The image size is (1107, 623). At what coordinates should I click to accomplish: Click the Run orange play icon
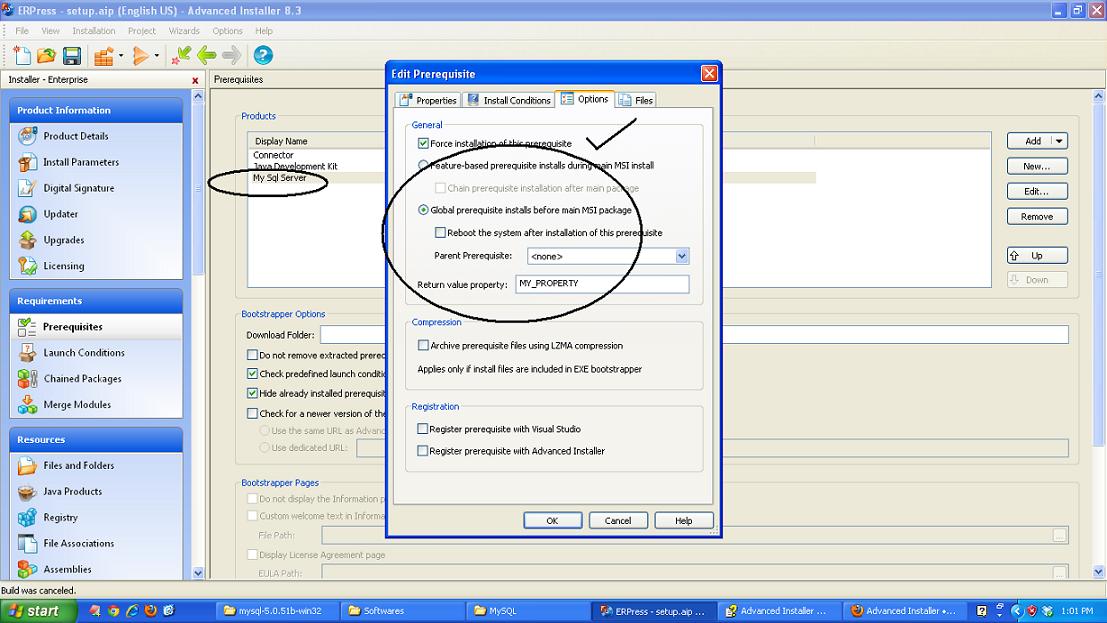tap(141, 56)
